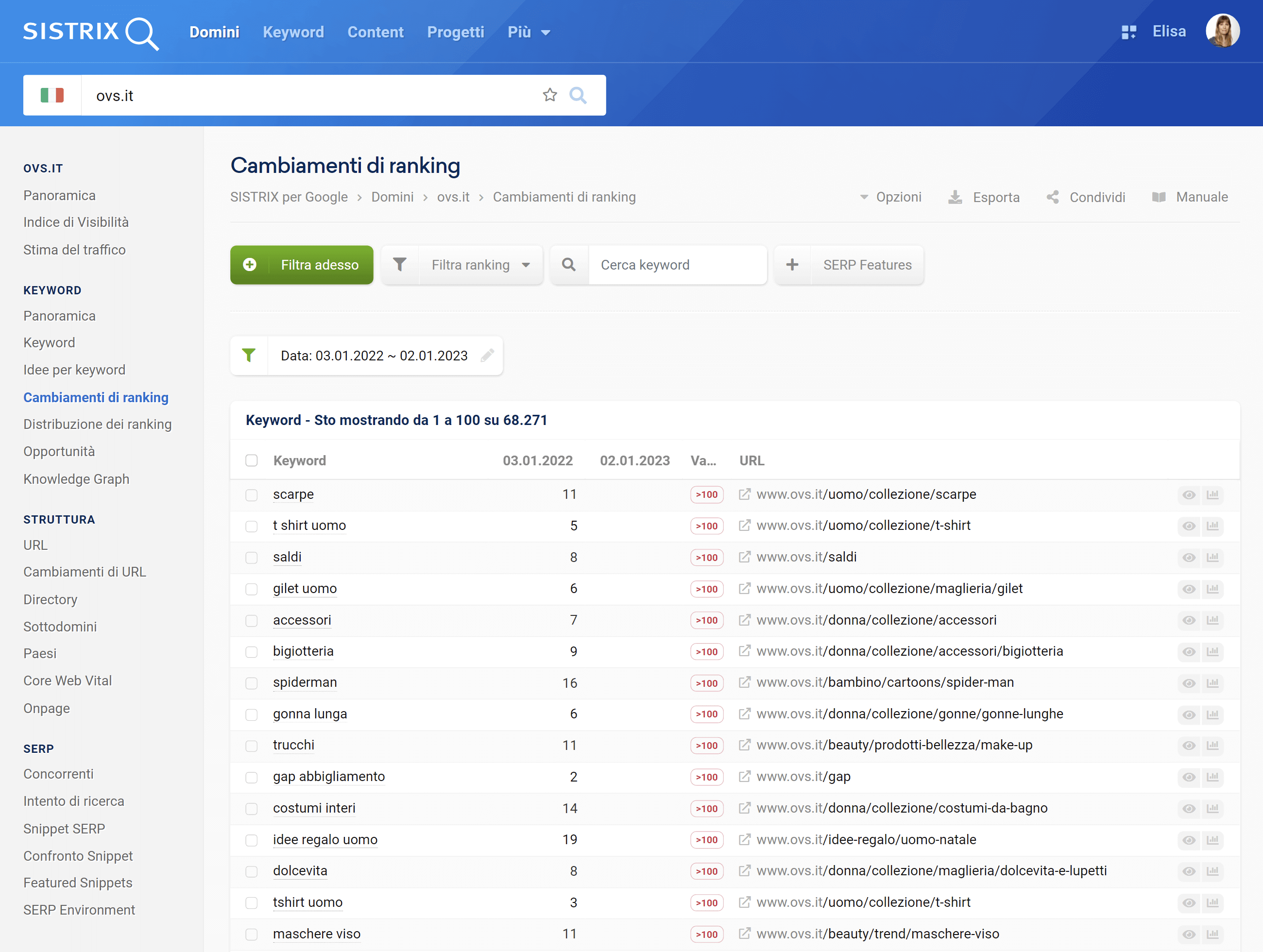Switch to Keyword top navigation tab
This screenshot has height=952, width=1263.
293,32
